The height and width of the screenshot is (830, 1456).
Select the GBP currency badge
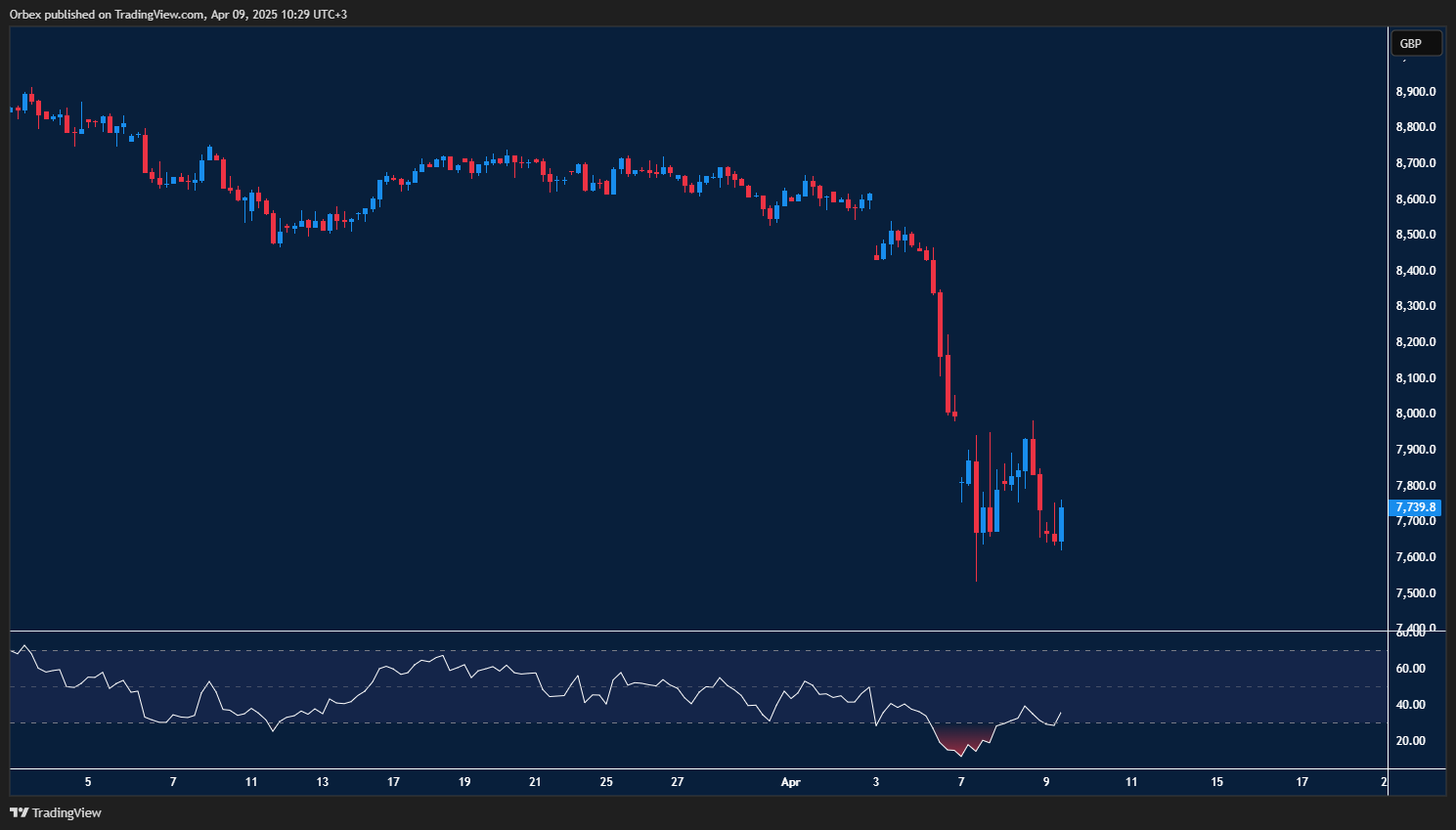click(1416, 43)
